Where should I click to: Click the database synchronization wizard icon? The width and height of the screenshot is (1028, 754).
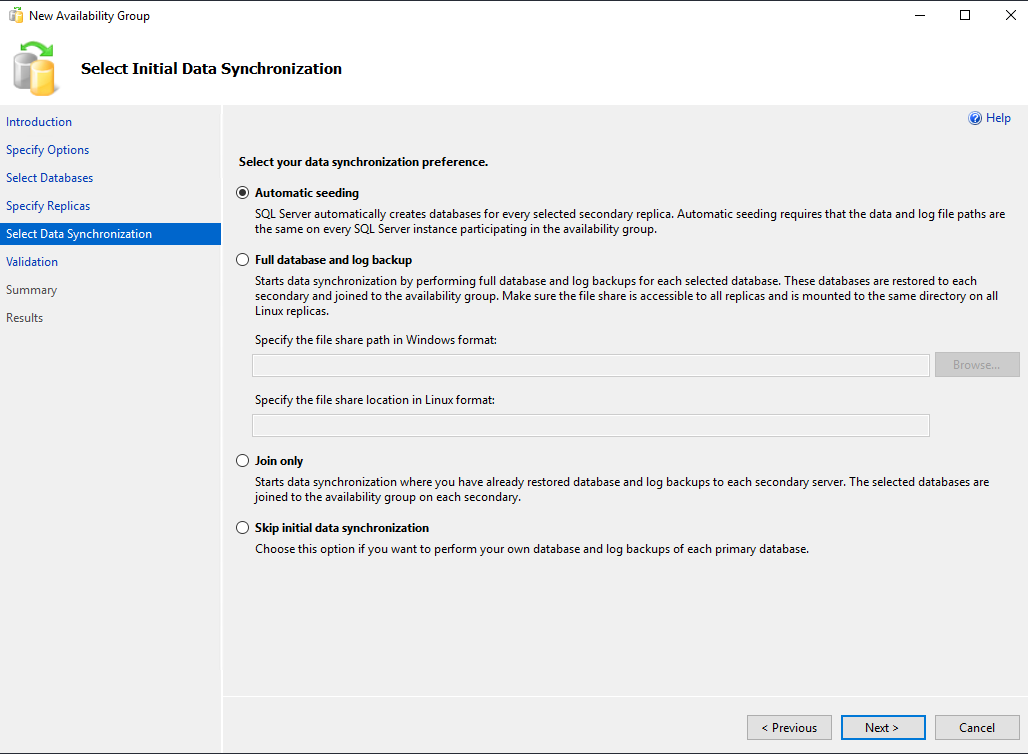(34, 69)
